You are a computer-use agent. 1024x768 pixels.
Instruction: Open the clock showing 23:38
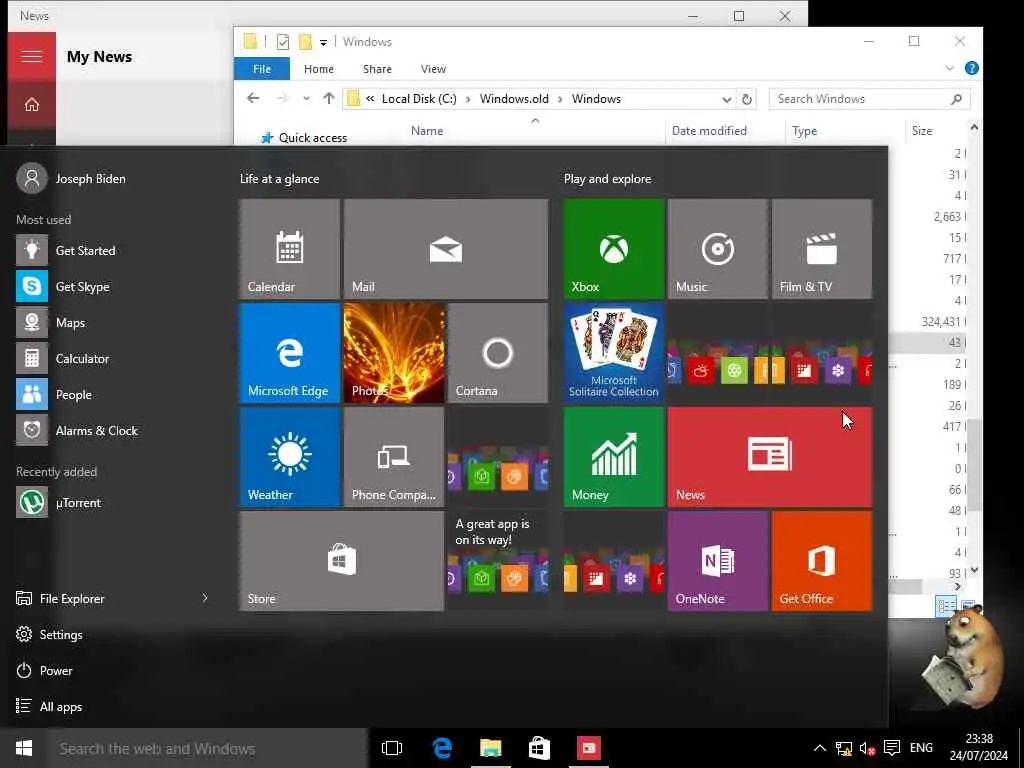[978, 747]
